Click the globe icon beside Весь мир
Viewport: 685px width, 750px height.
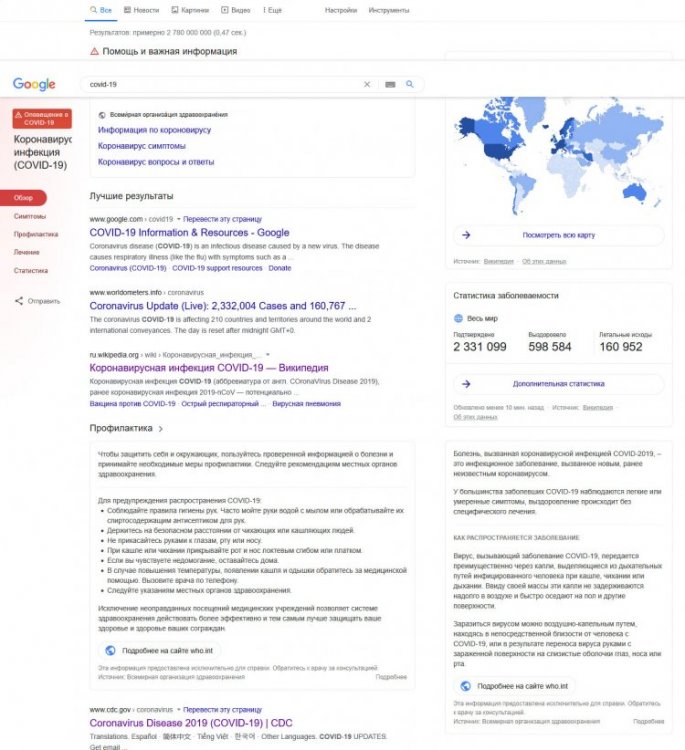(x=458, y=318)
